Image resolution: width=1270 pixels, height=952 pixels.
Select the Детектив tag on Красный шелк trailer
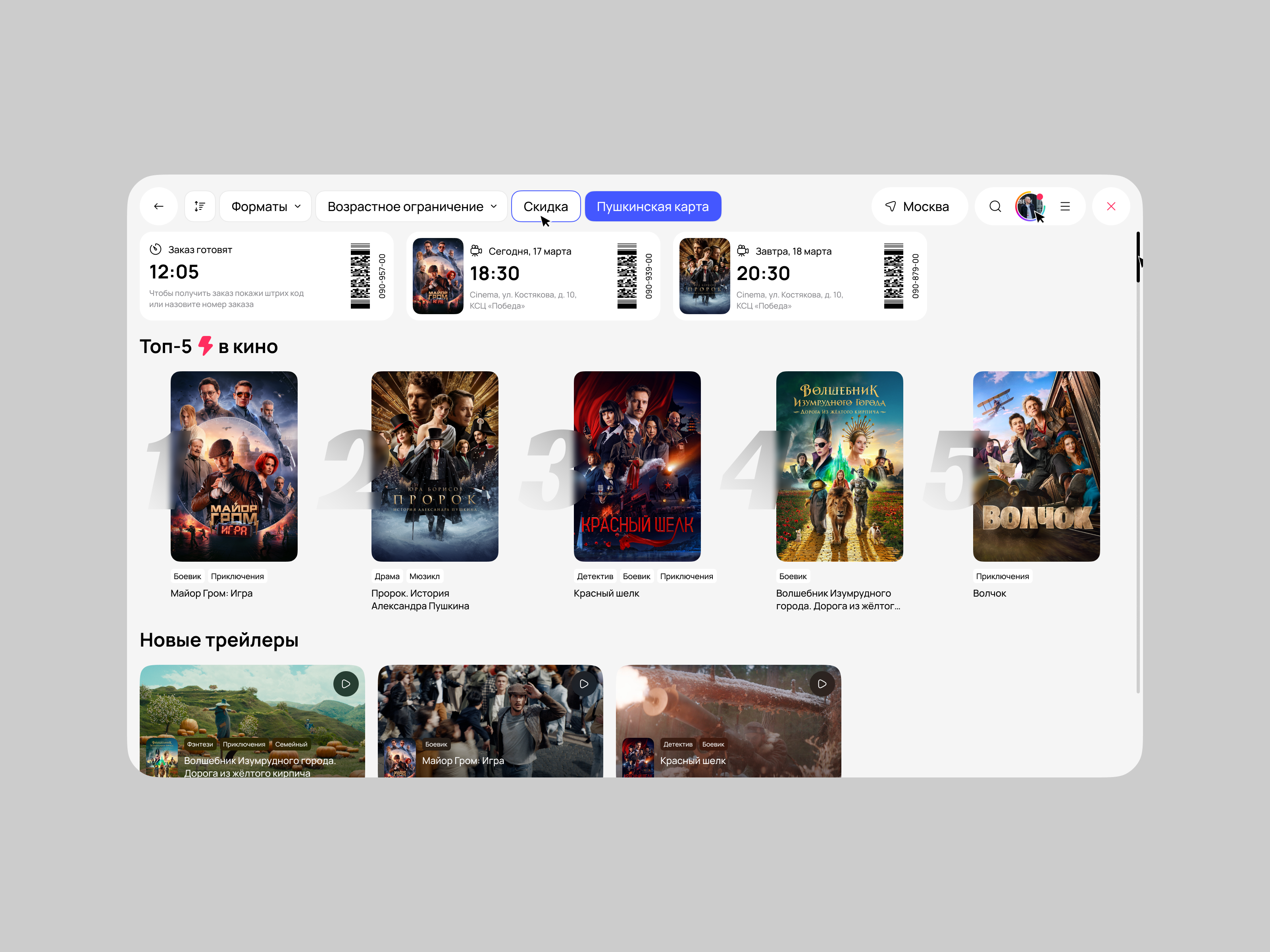click(x=678, y=744)
